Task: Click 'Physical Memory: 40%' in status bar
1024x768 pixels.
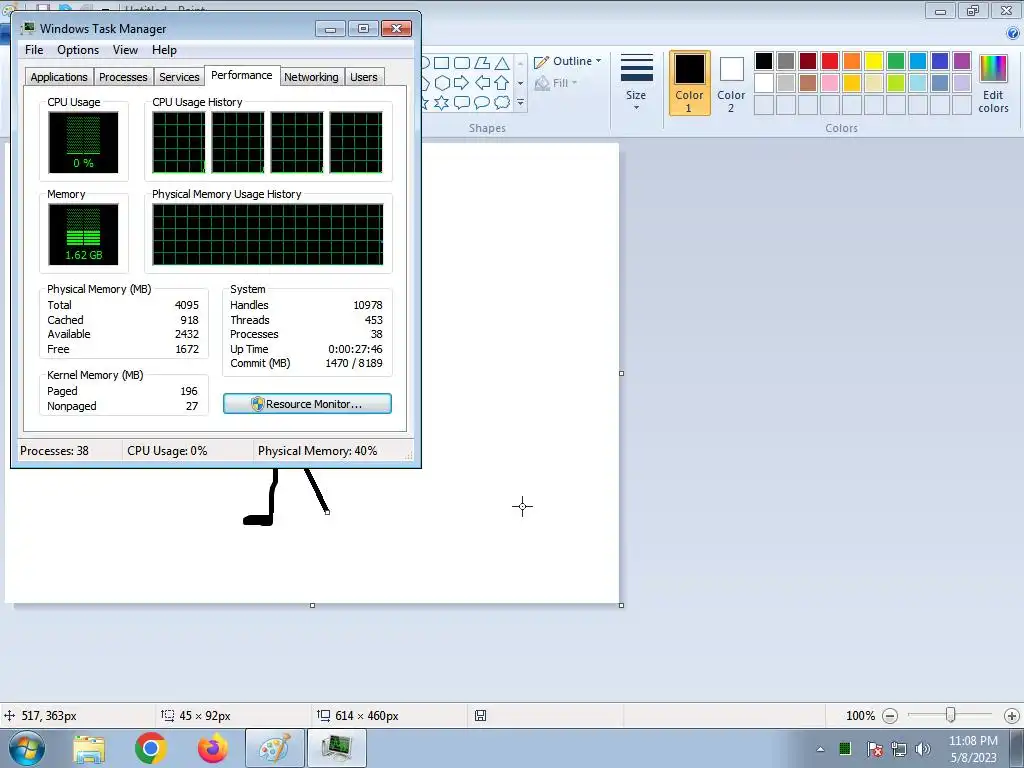Action: point(317,451)
